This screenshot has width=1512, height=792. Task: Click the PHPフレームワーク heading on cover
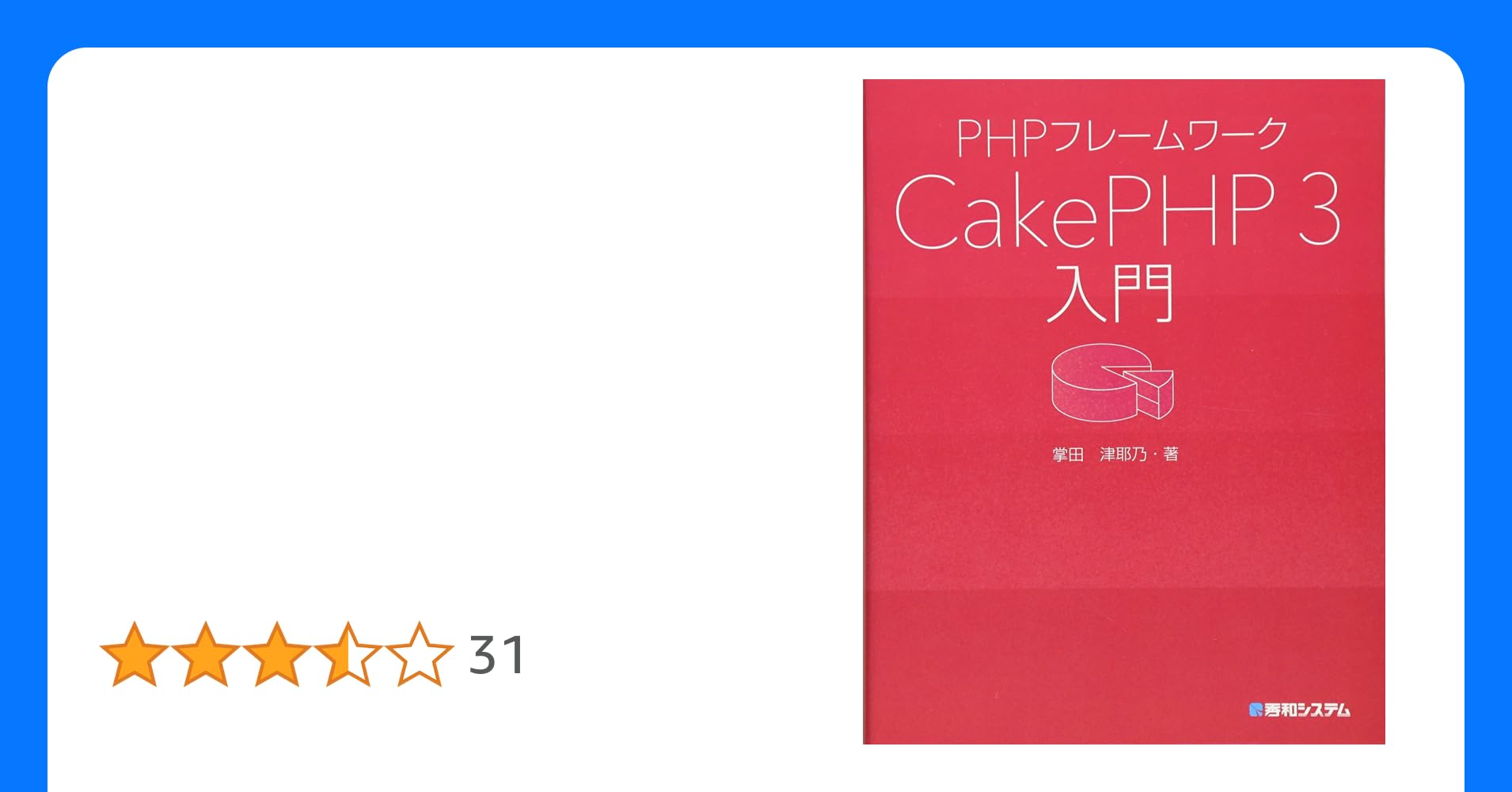click(x=1122, y=136)
